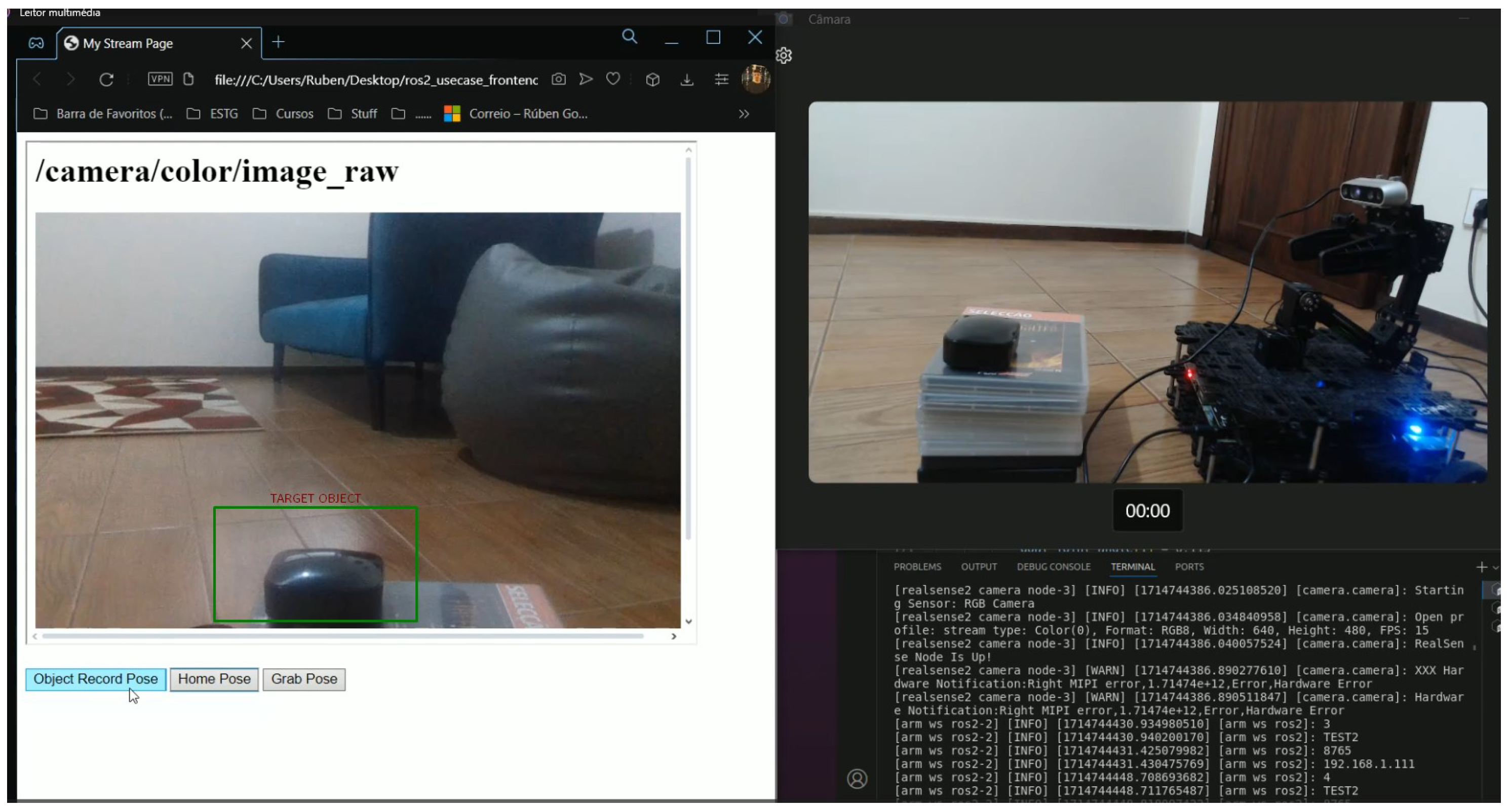Expand hidden bookmarks double-chevron
Screen dimensions: 1509x812
[x=744, y=114]
